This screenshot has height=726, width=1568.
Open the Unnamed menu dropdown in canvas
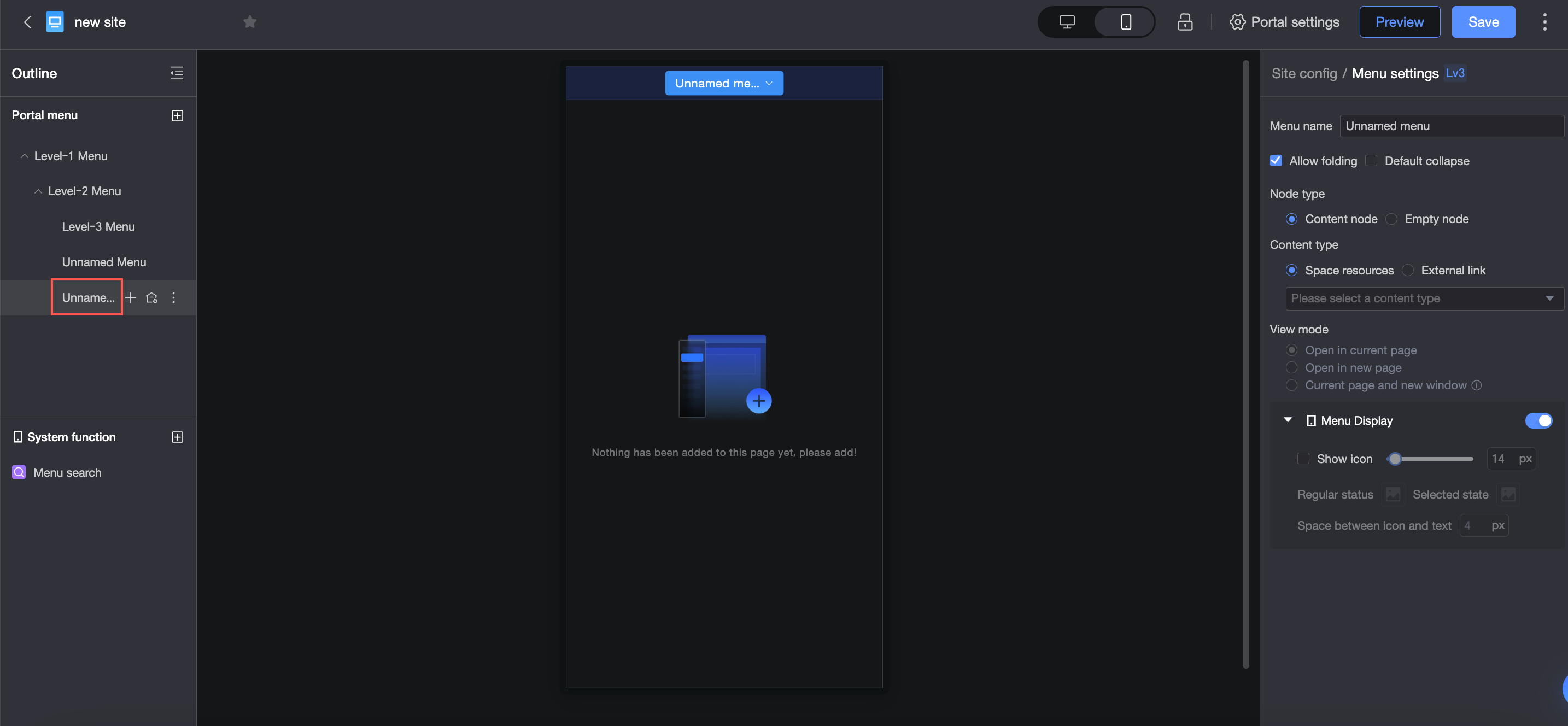pos(723,84)
